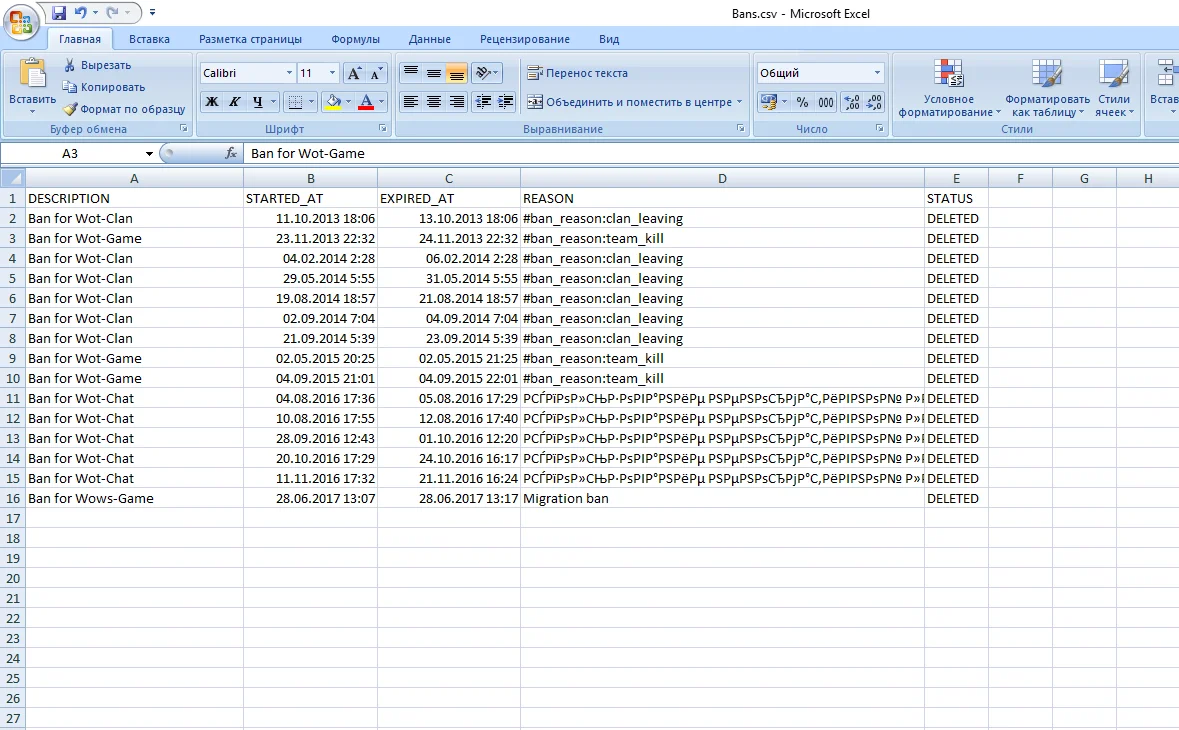Increase font size with the large A icon
Screen dimensions: 1179x730
click(353, 73)
